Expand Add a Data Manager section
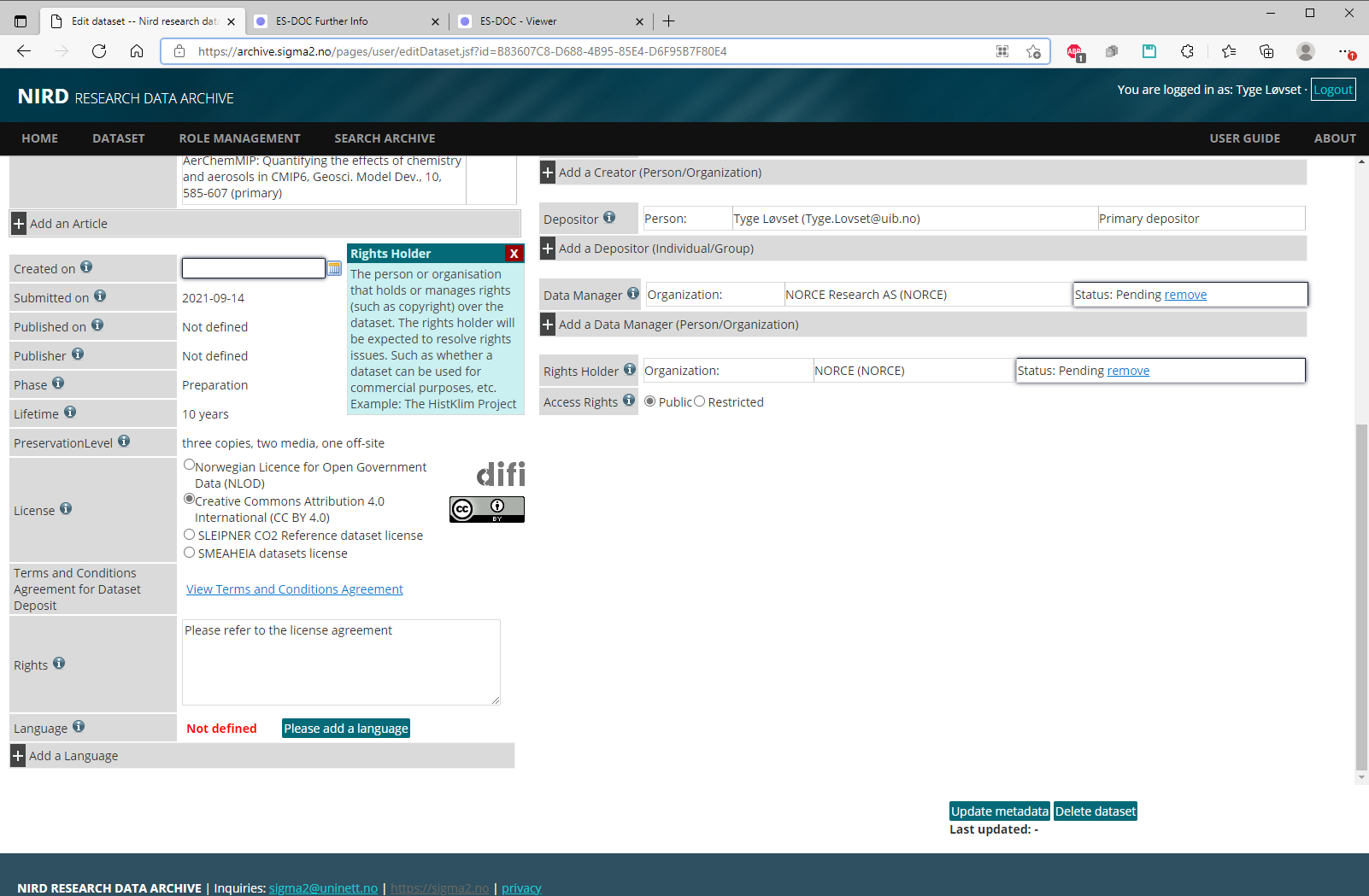The height and width of the screenshot is (896, 1369). point(548,325)
